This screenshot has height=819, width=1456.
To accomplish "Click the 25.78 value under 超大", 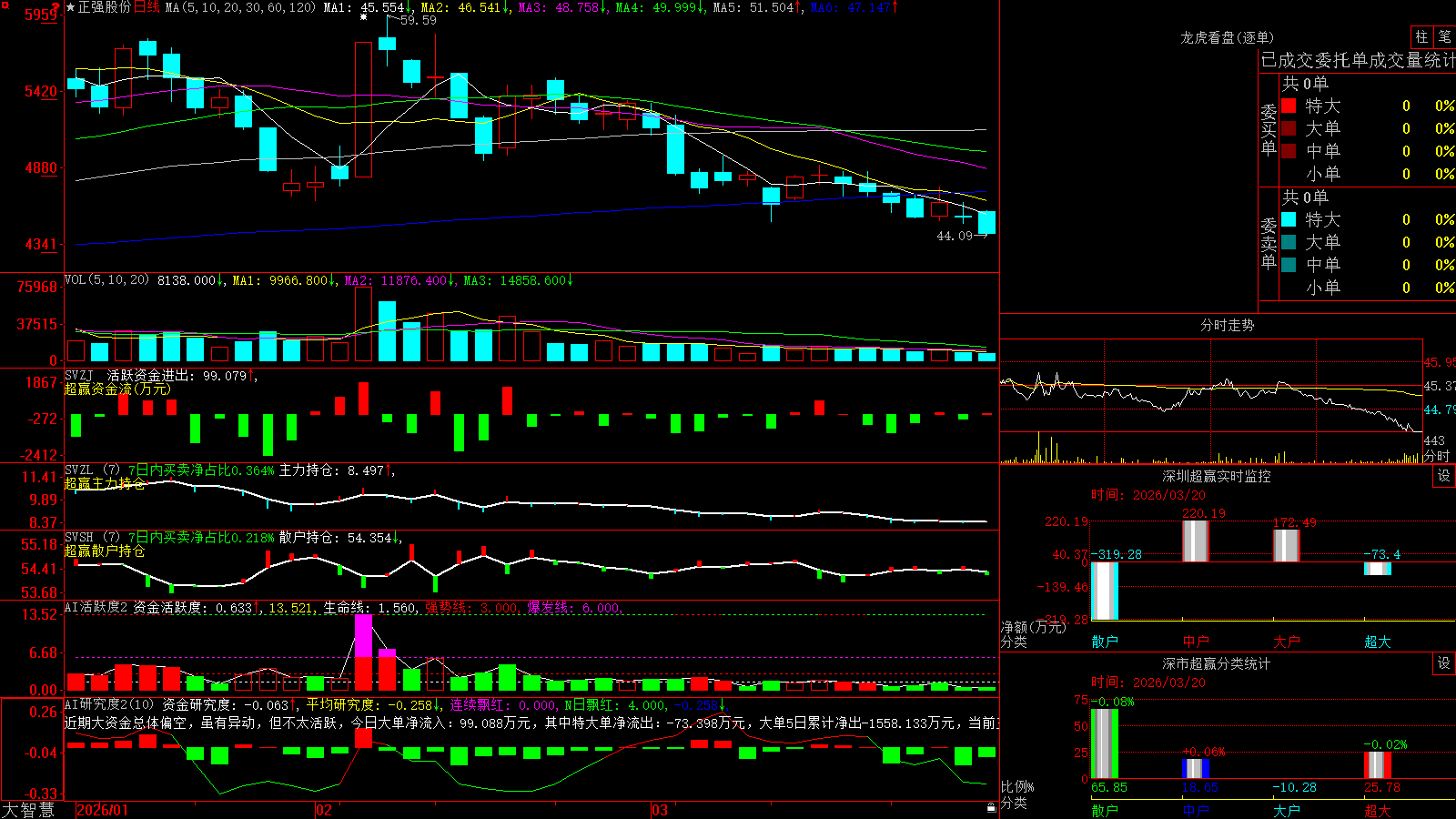I will 1381,787.
